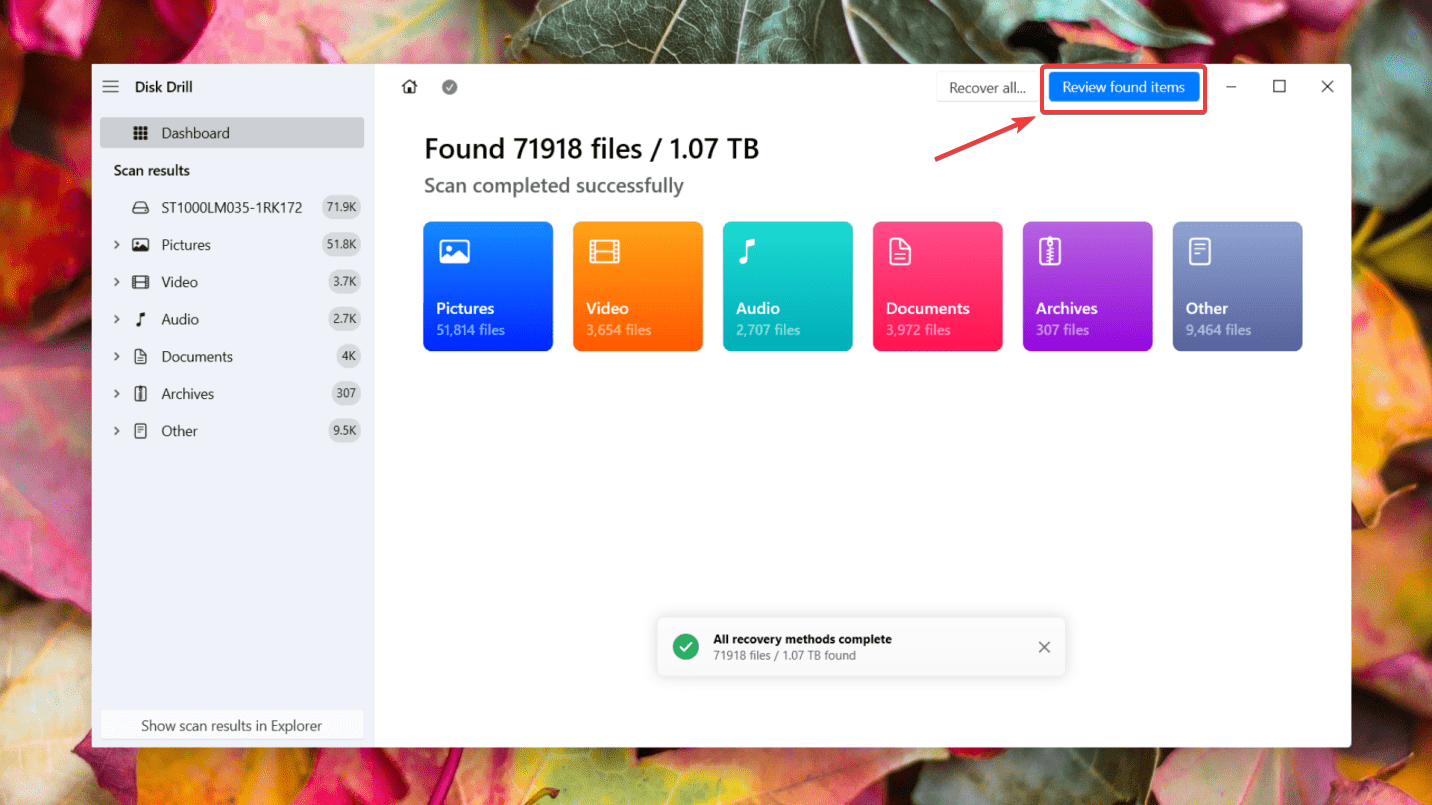The image size is (1432, 805).
Task: Click the file icon on Other card
Action: tap(1199, 251)
